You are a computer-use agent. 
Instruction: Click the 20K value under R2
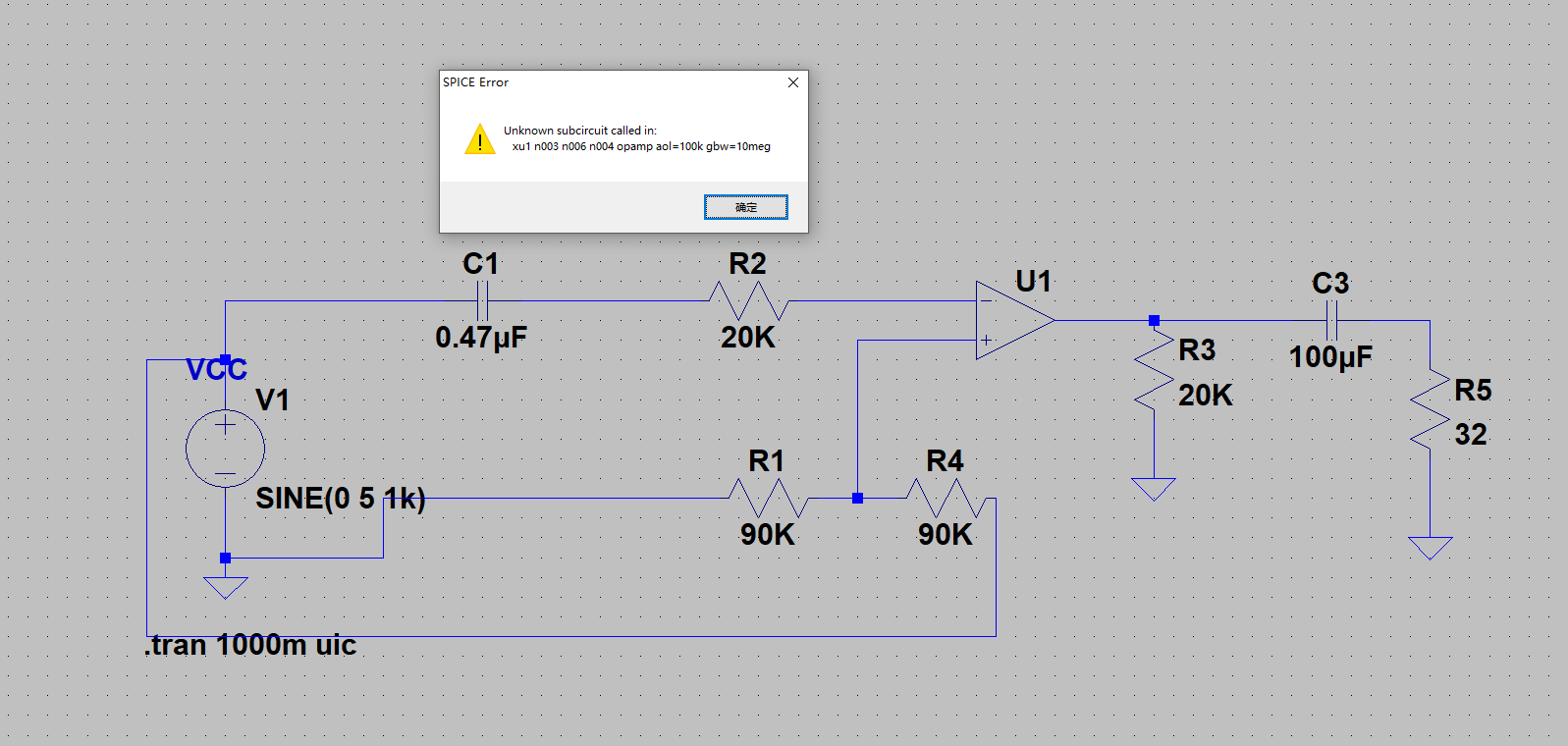tap(748, 338)
